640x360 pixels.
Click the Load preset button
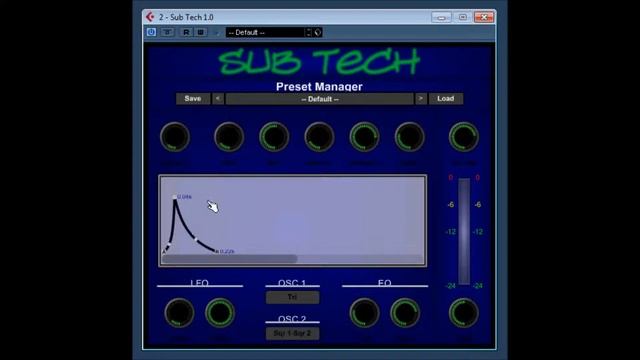click(446, 98)
